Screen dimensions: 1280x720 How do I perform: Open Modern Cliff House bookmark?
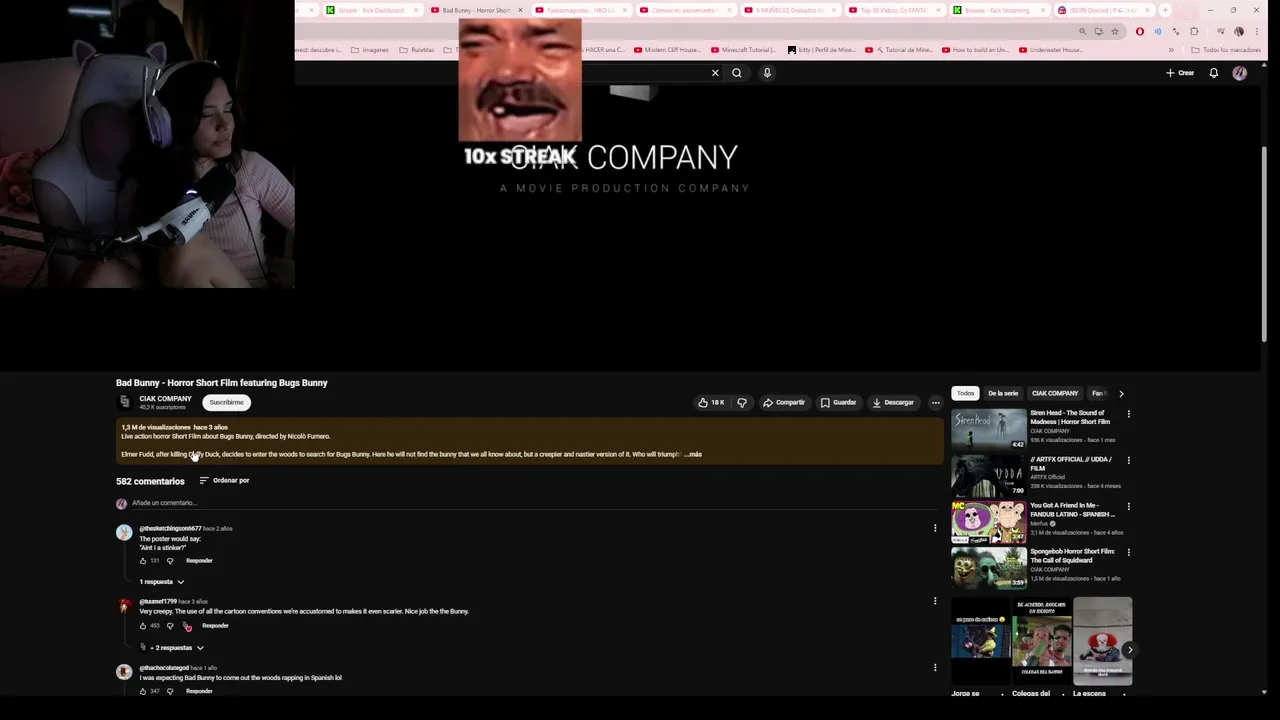tap(667, 50)
